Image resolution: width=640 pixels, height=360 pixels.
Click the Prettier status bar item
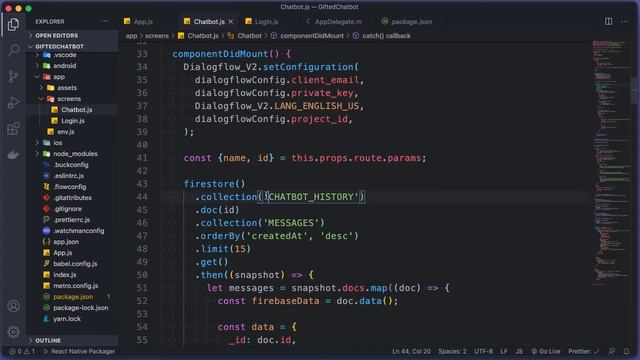pyautogui.click(x=584, y=351)
